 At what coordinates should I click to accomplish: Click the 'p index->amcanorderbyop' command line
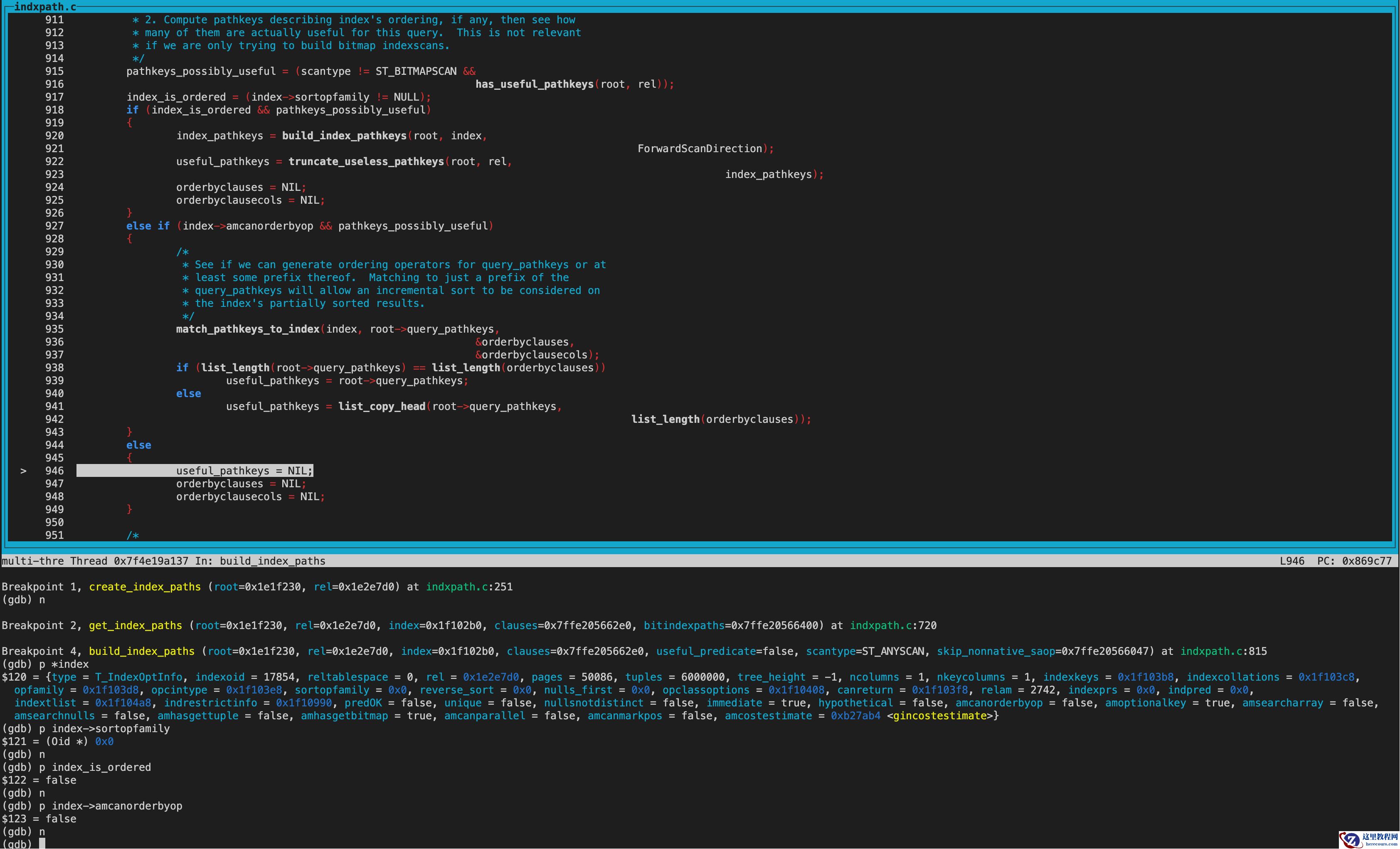(x=111, y=806)
